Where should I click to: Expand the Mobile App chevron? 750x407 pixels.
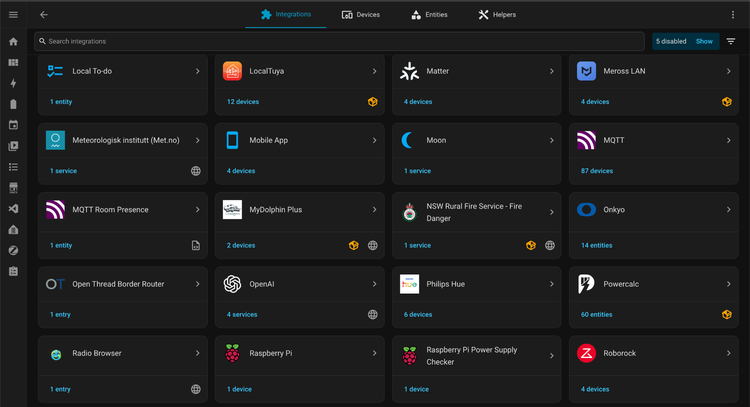pyautogui.click(x=375, y=140)
